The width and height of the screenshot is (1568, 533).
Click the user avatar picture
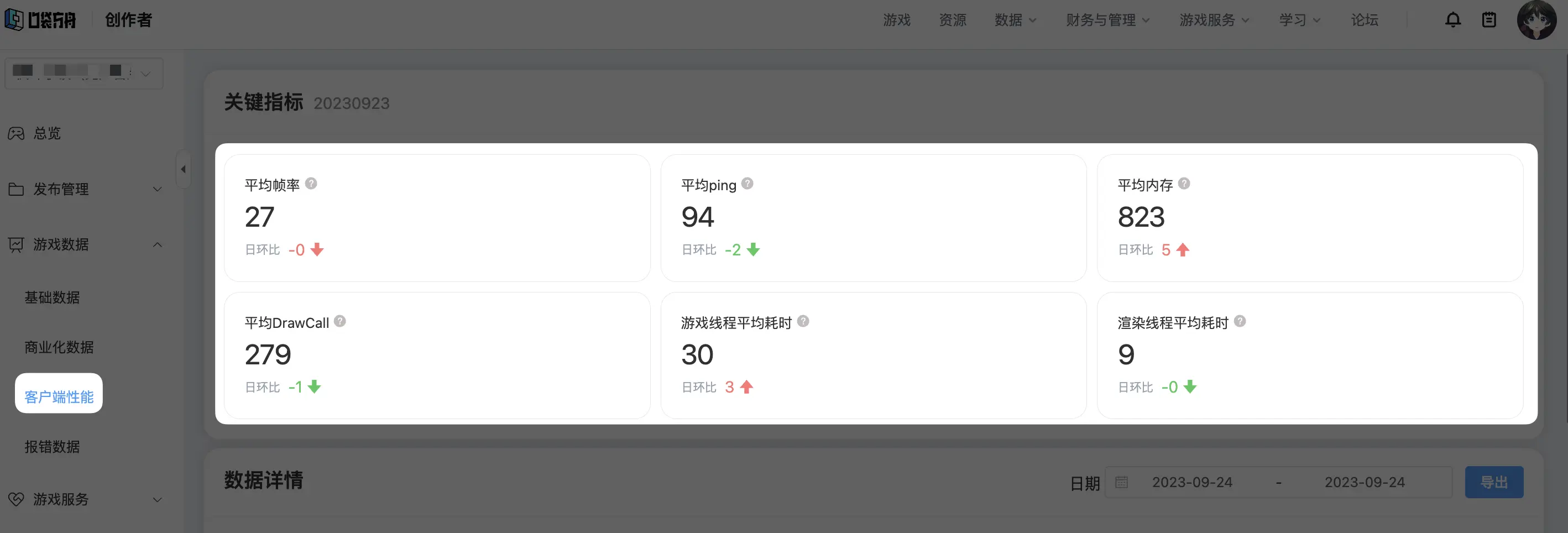pos(1536,20)
